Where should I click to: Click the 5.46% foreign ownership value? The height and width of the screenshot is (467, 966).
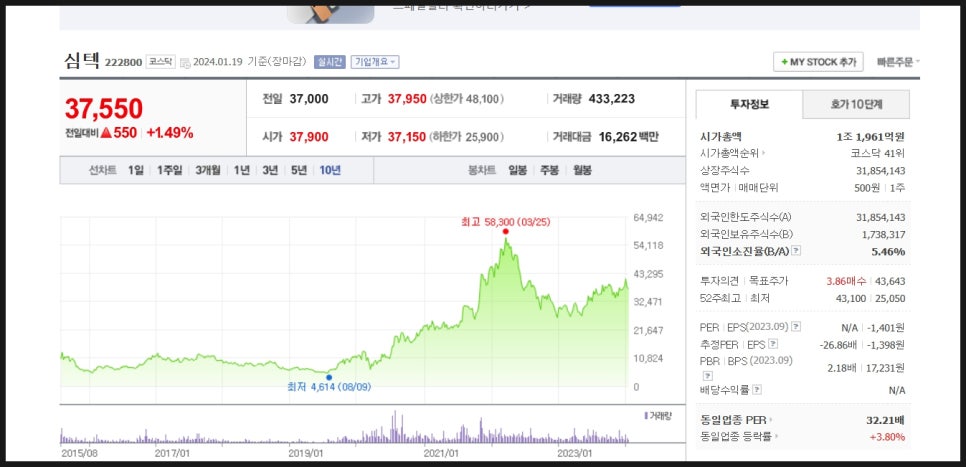(888, 251)
